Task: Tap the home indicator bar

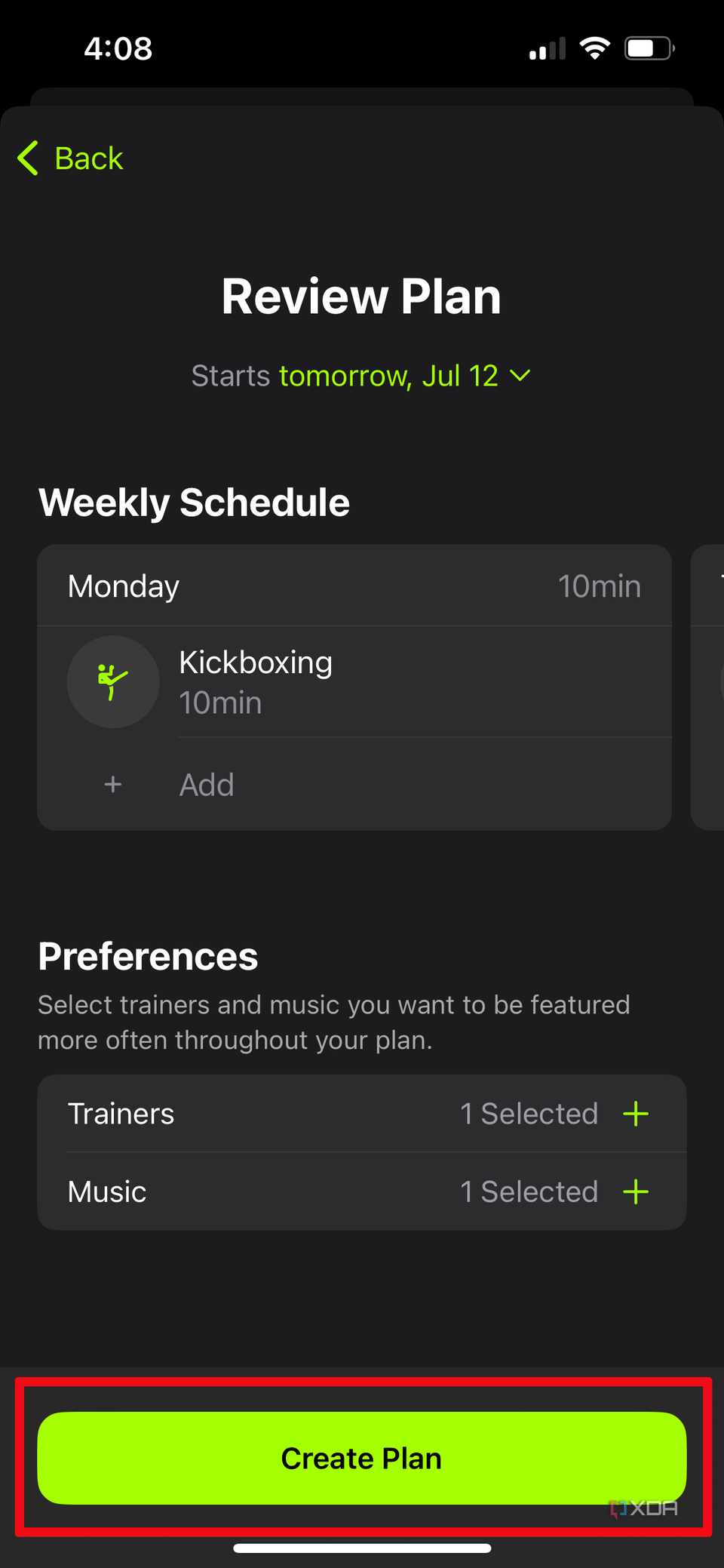Action: coord(361,1546)
